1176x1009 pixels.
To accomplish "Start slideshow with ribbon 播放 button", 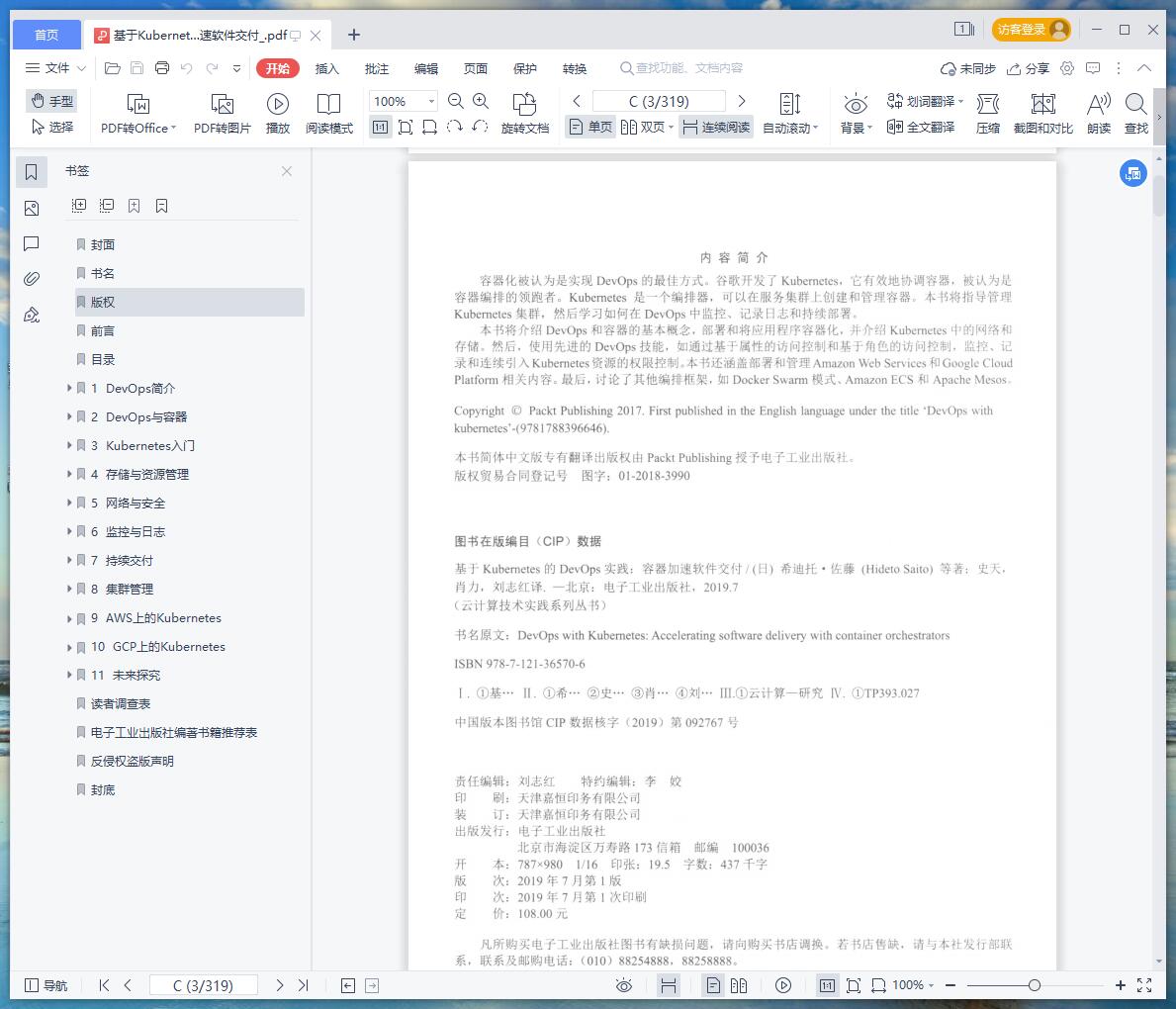I will [278, 114].
